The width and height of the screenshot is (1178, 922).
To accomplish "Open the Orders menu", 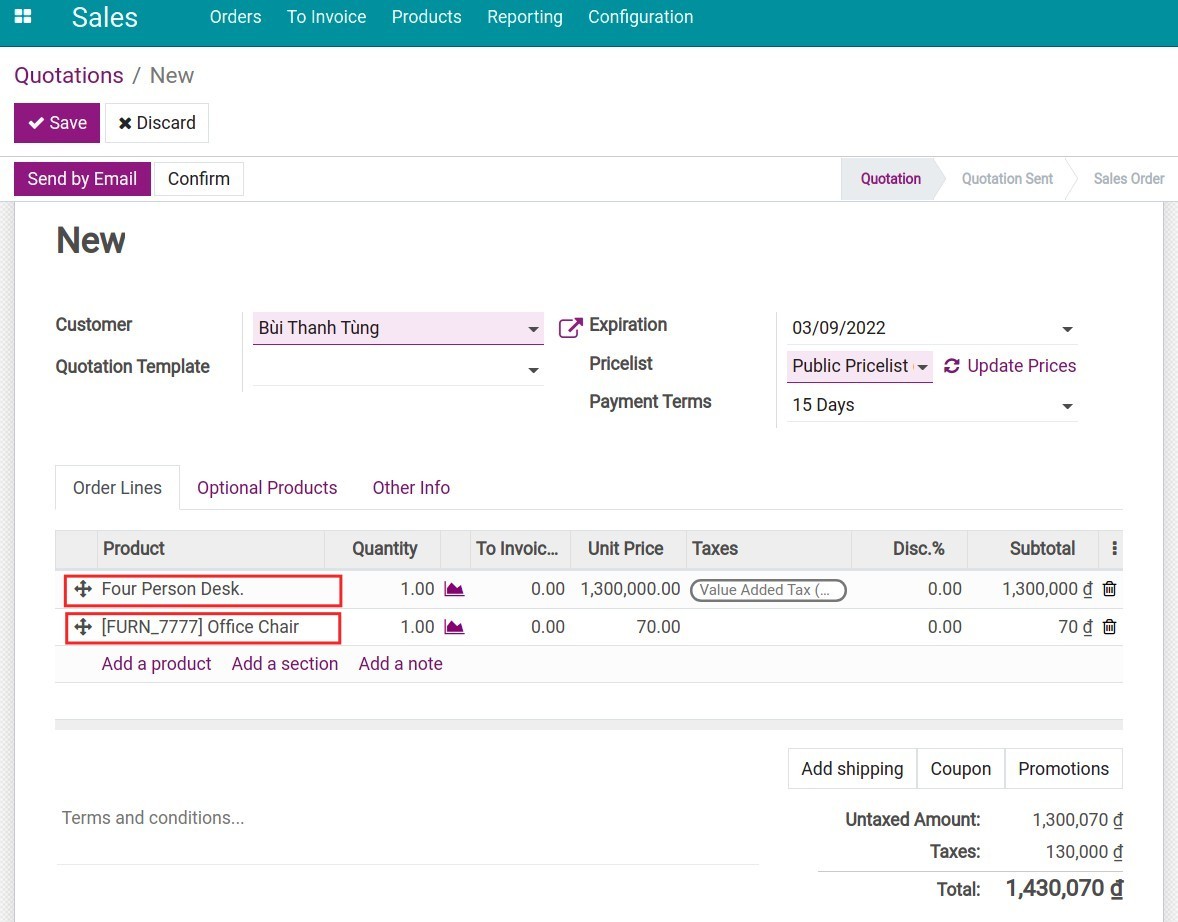I will 235,17.
